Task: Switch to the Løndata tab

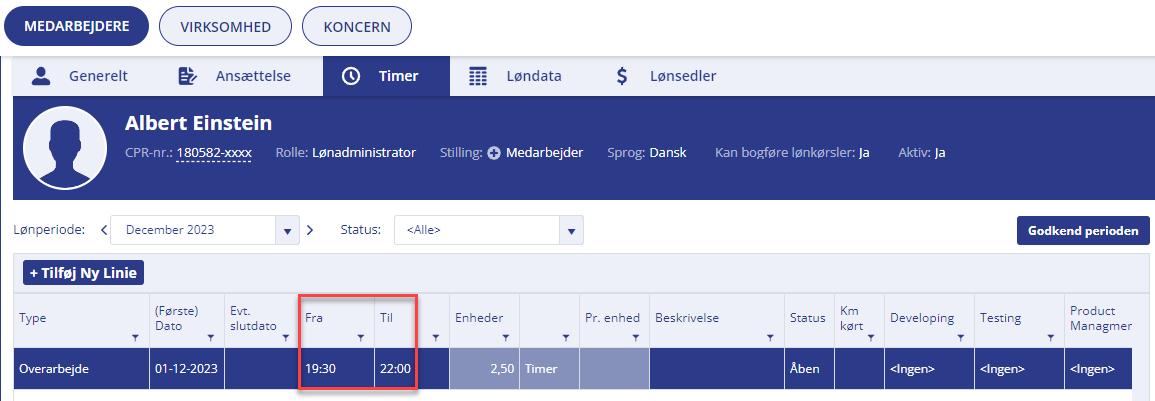Action: tap(516, 76)
